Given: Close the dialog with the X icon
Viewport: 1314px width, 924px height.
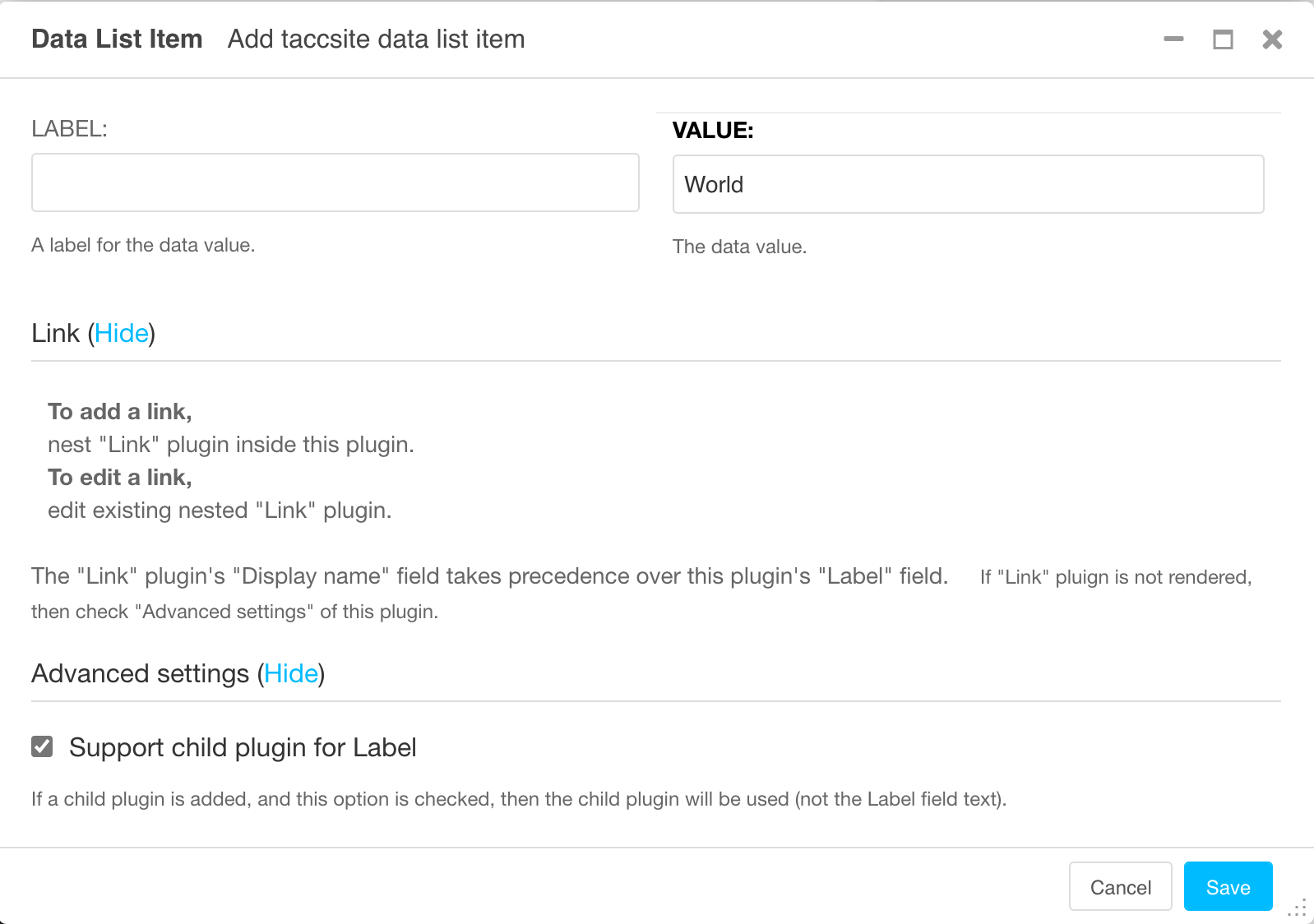Looking at the screenshot, I should point(1272,39).
